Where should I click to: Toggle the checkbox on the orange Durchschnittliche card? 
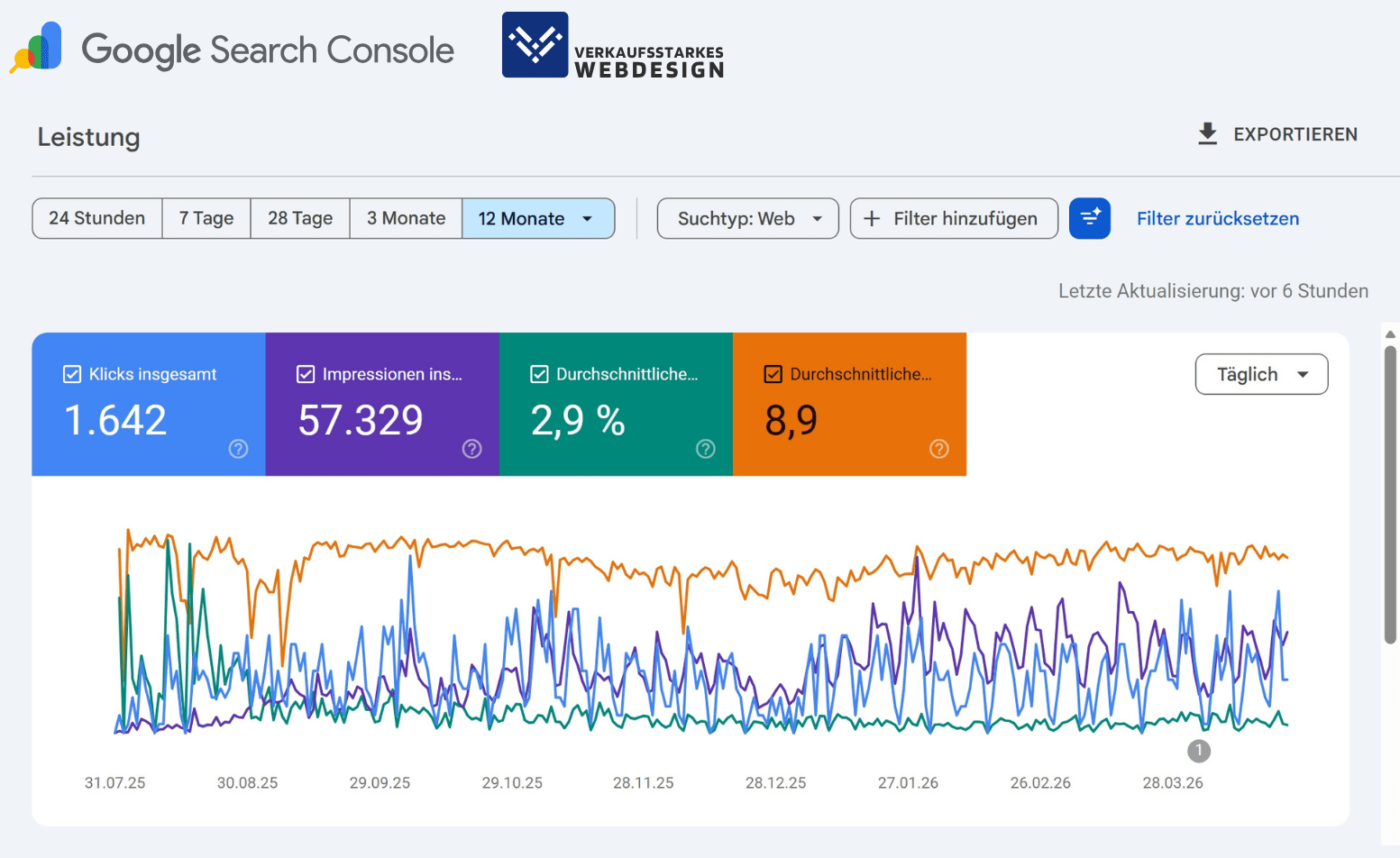[x=773, y=373]
